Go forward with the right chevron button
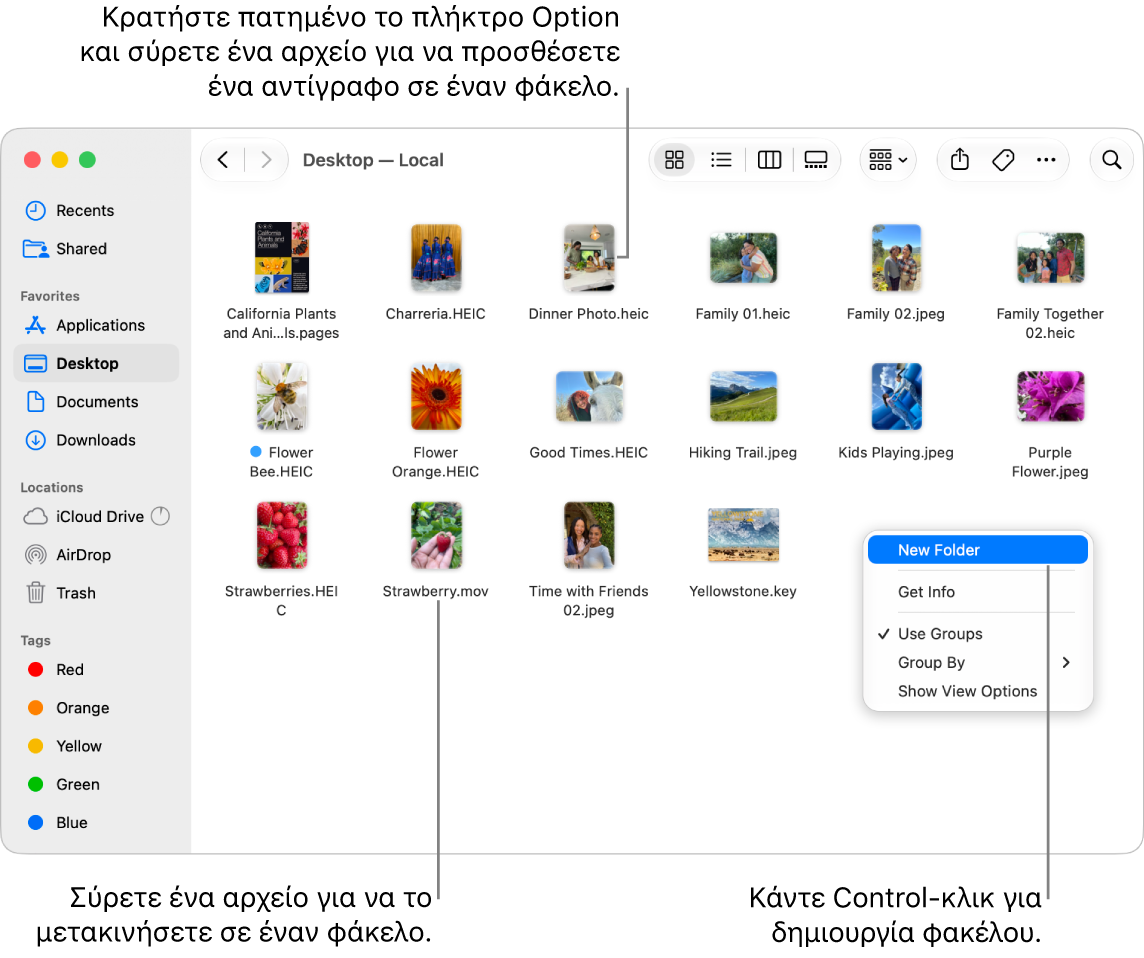 point(266,160)
